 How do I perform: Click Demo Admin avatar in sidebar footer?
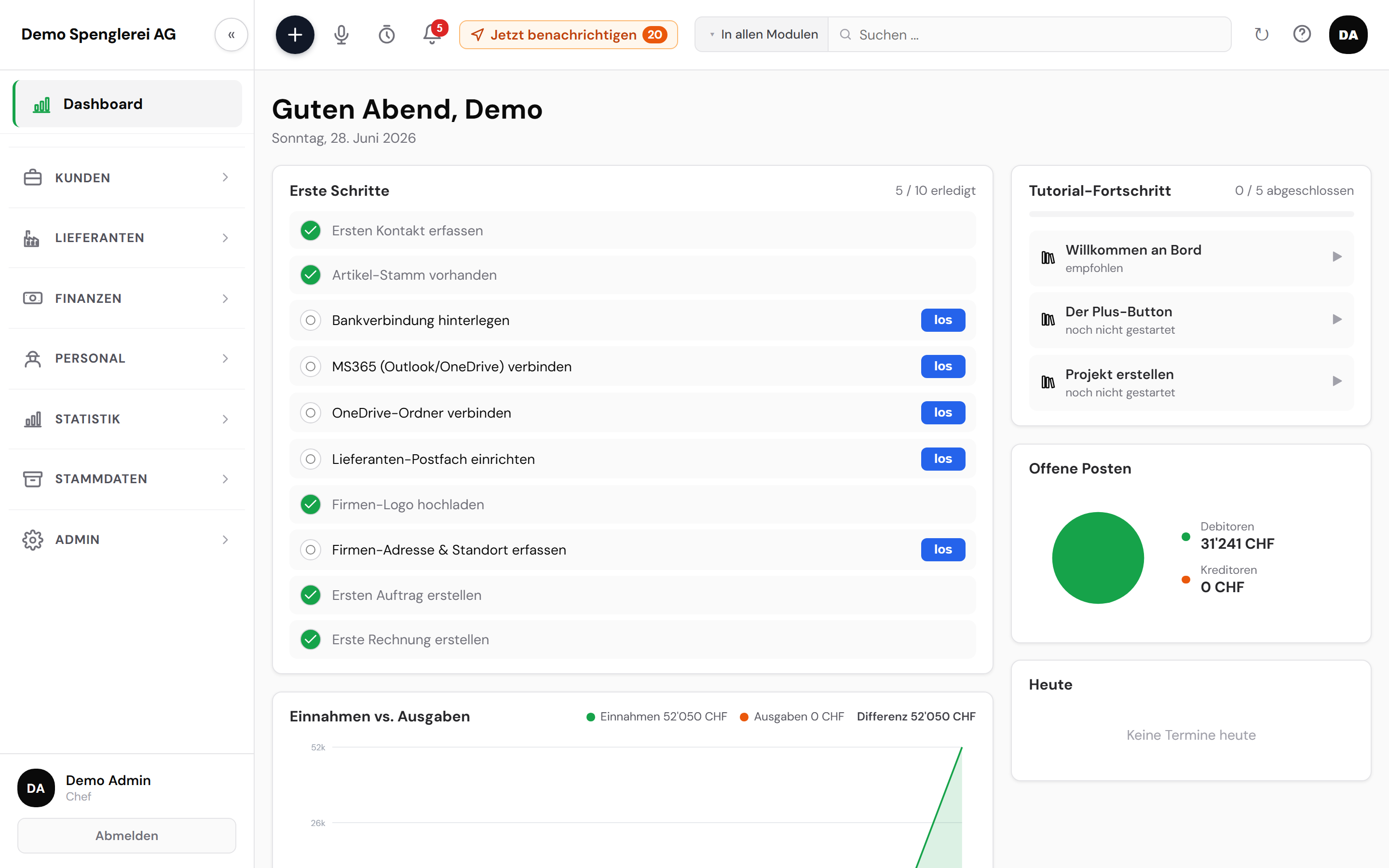point(36,787)
